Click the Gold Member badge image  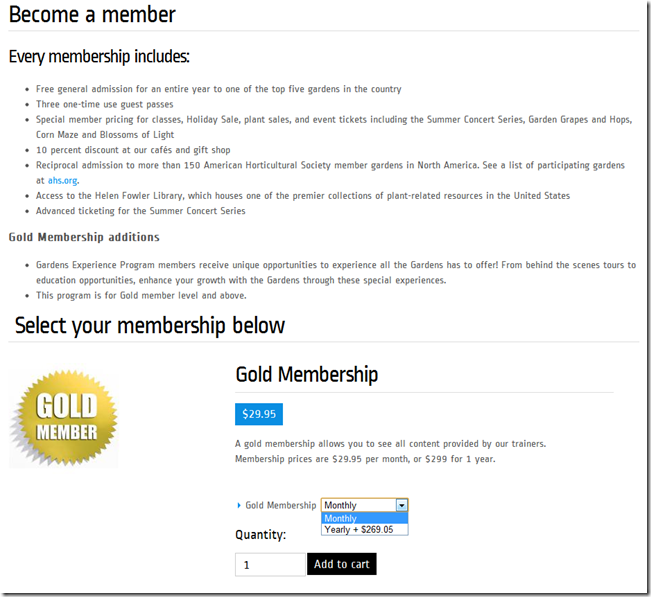(64, 417)
